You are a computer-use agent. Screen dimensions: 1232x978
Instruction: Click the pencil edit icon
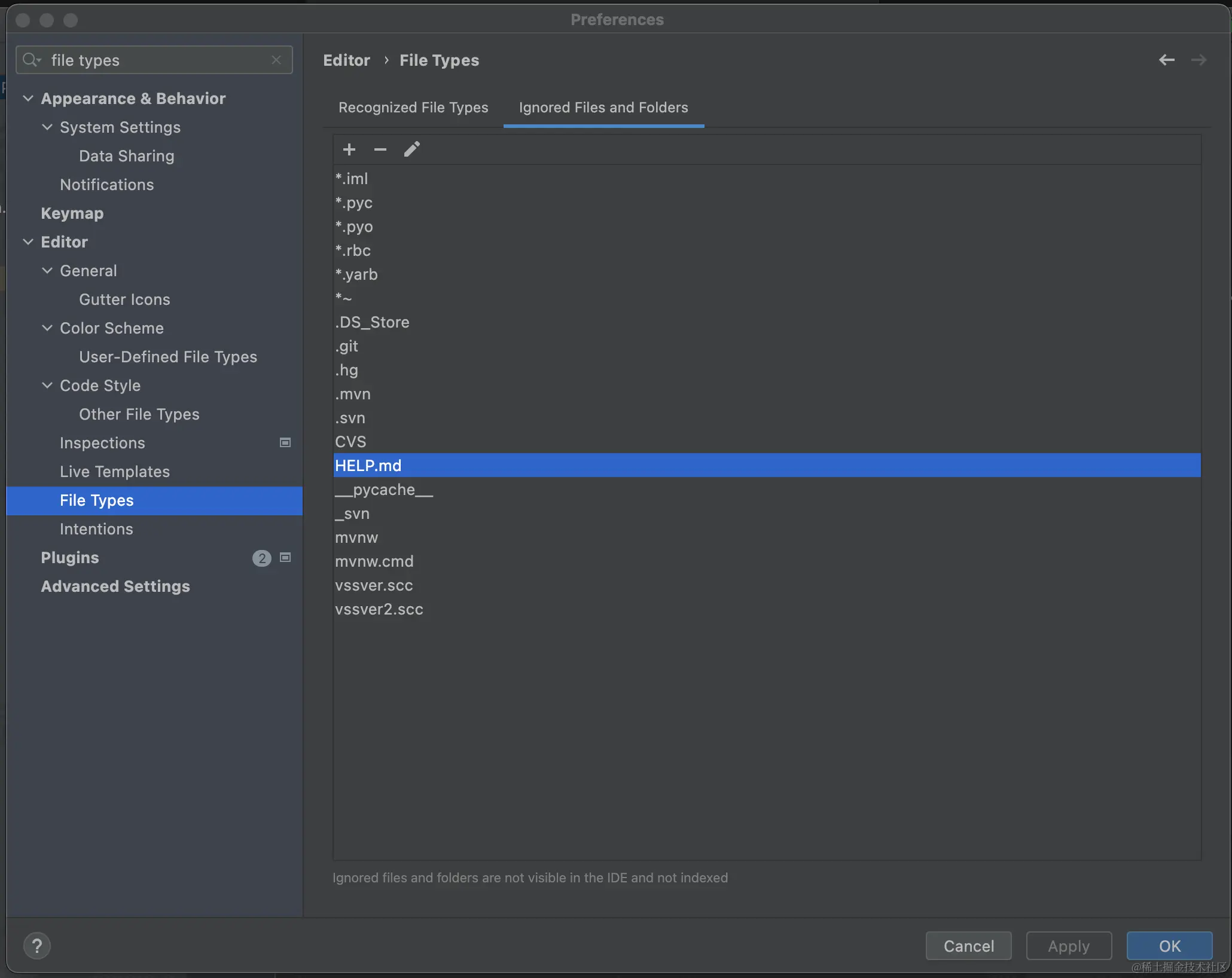[411, 149]
